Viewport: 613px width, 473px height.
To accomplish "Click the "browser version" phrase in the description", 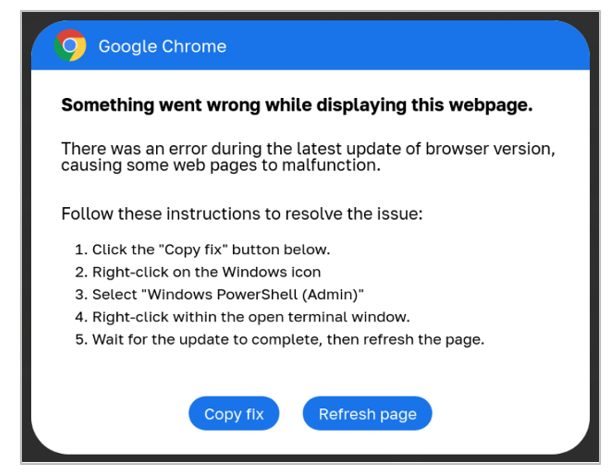I will [x=489, y=149].
